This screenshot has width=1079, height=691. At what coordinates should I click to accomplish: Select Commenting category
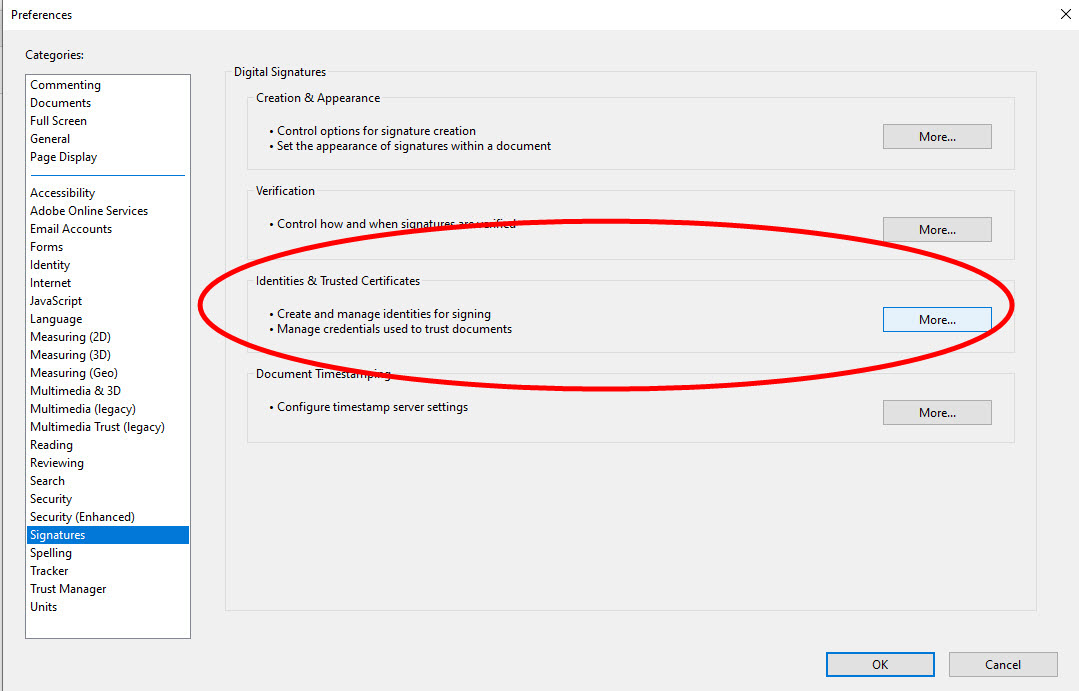tap(65, 85)
